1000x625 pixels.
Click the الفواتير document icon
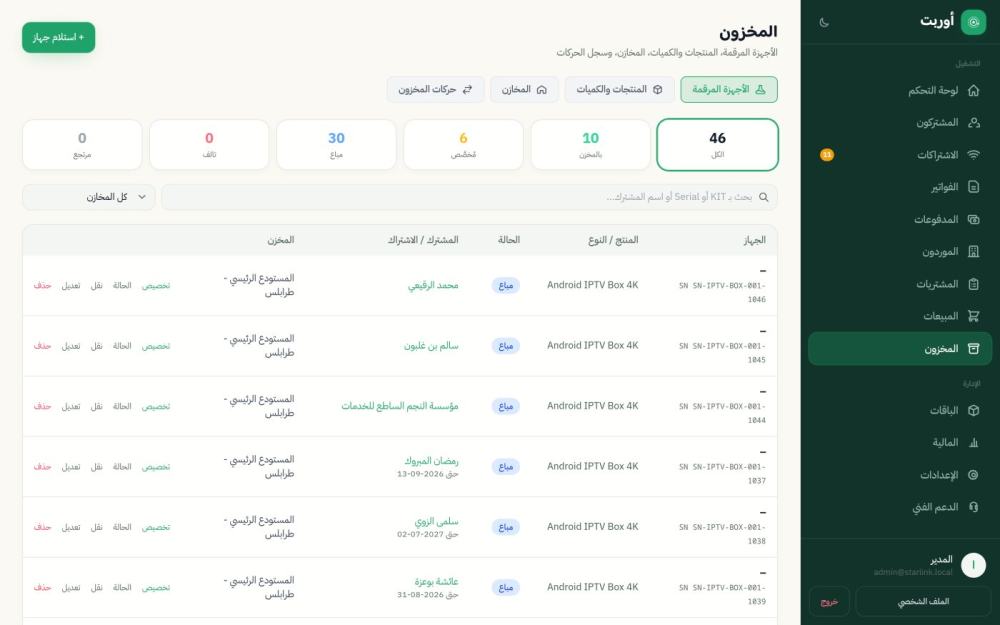pos(973,187)
